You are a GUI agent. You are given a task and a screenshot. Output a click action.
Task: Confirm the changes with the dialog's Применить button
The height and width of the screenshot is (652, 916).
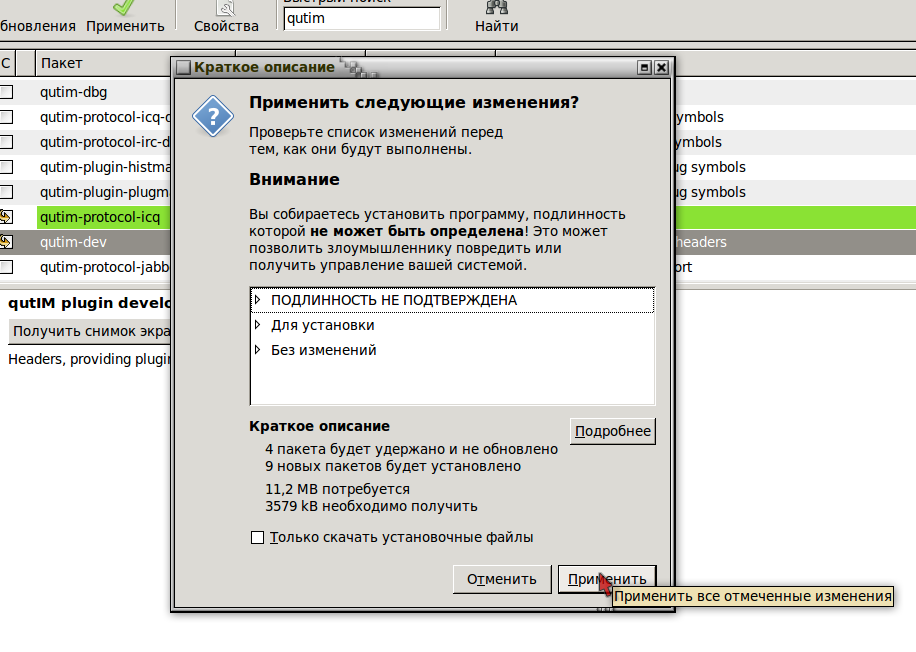[x=606, y=579]
